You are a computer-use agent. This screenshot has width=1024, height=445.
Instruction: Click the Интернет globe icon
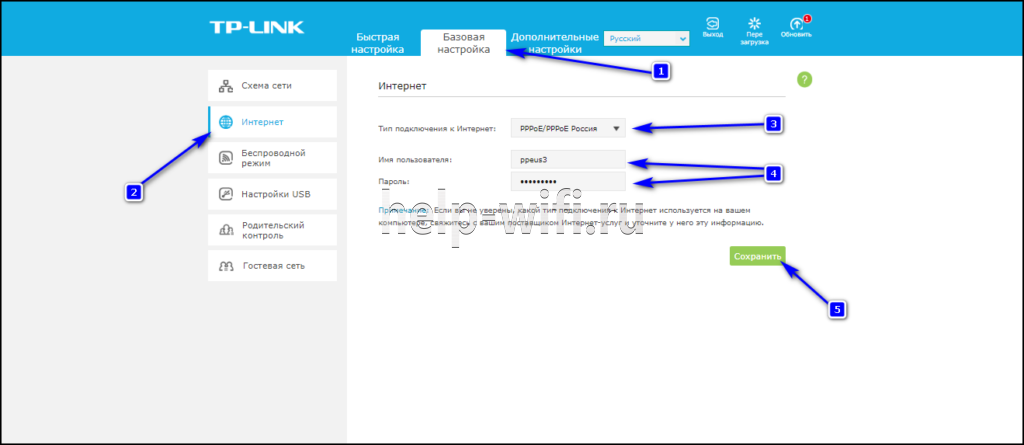[x=225, y=122]
